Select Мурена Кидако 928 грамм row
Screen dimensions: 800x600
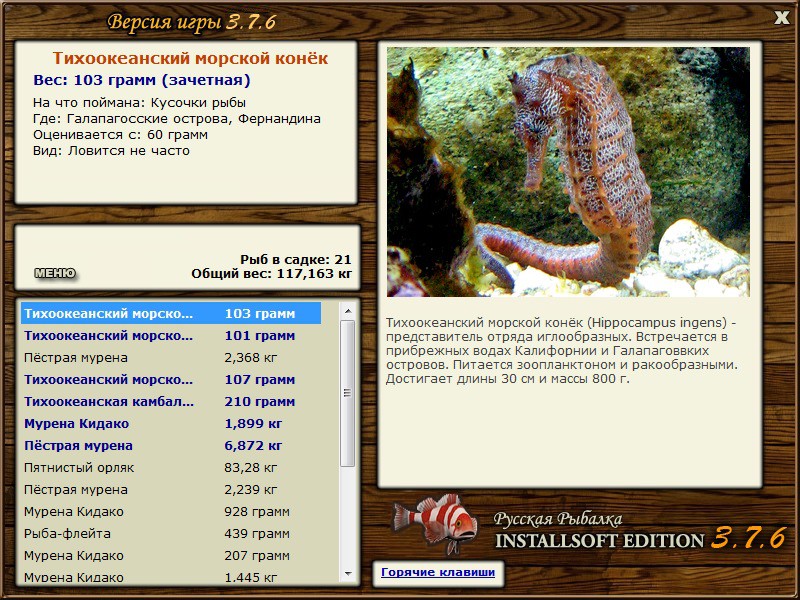171,511
